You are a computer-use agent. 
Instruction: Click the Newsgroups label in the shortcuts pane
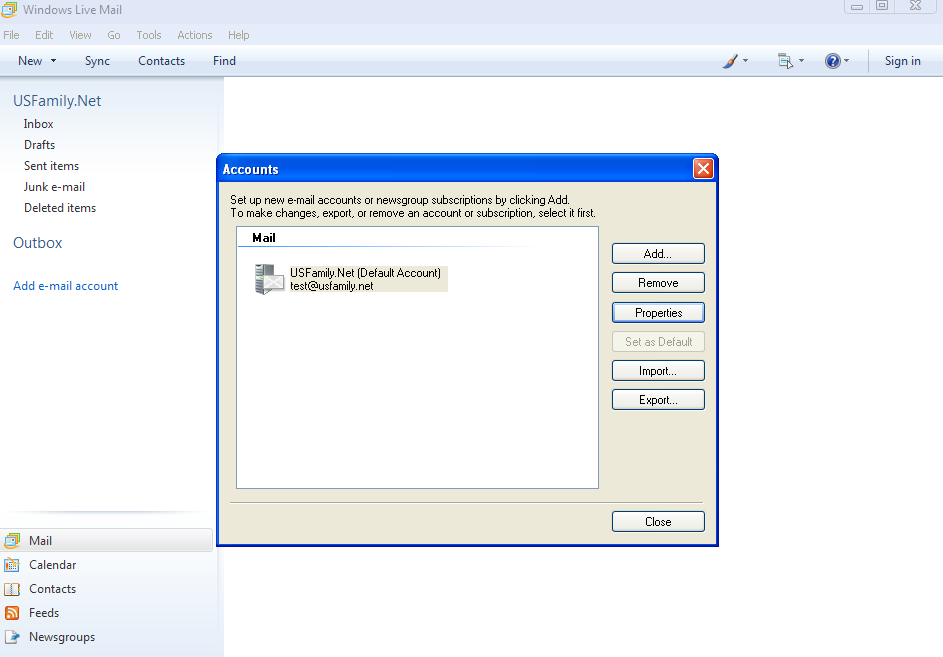62,637
